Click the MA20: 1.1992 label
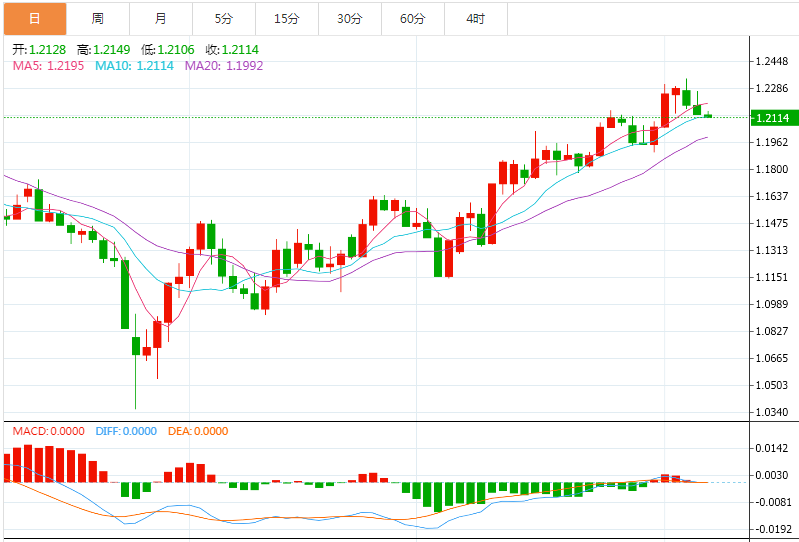The width and height of the screenshot is (799, 542). (224, 66)
